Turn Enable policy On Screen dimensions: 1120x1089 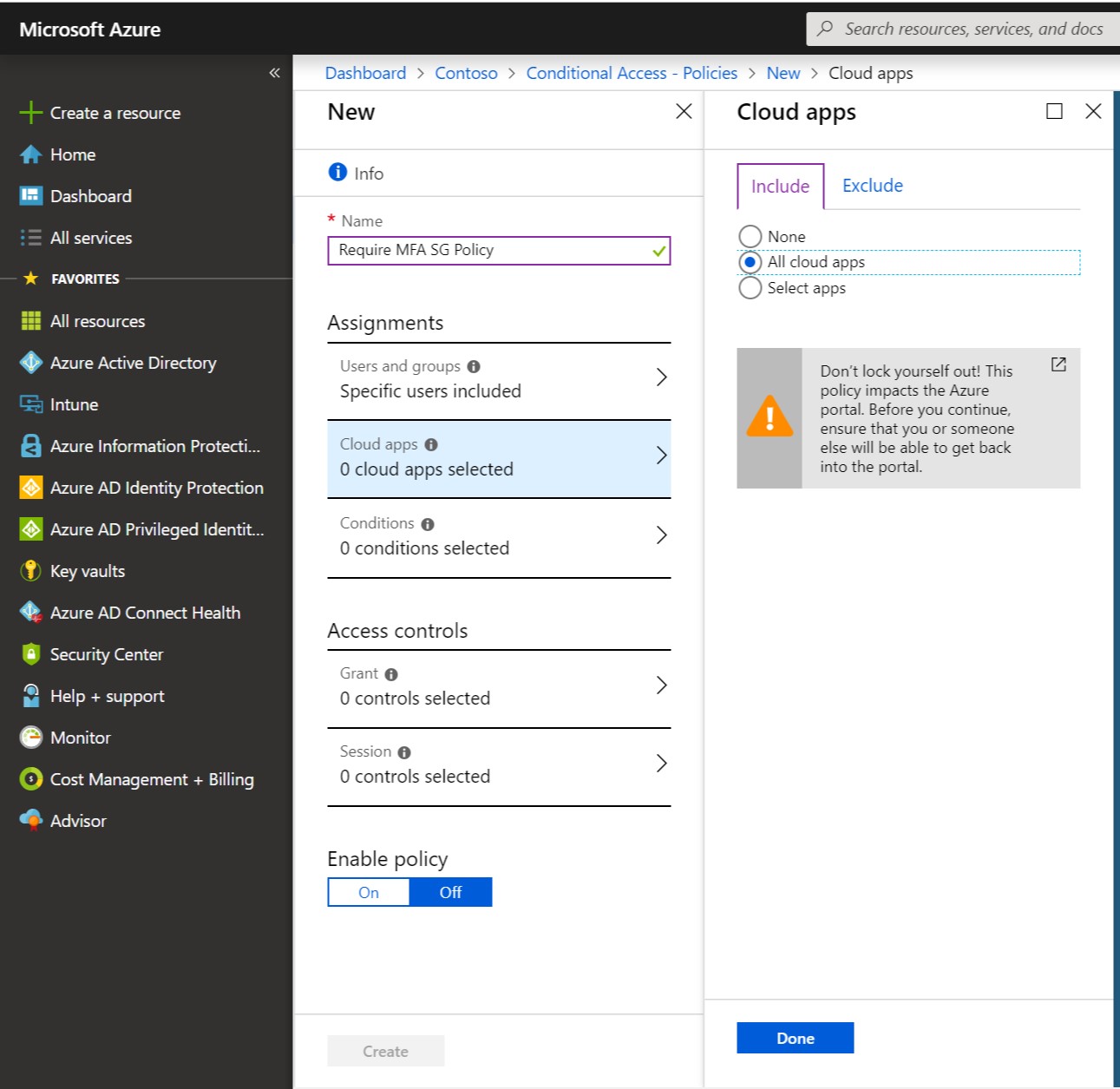[x=369, y=892]
